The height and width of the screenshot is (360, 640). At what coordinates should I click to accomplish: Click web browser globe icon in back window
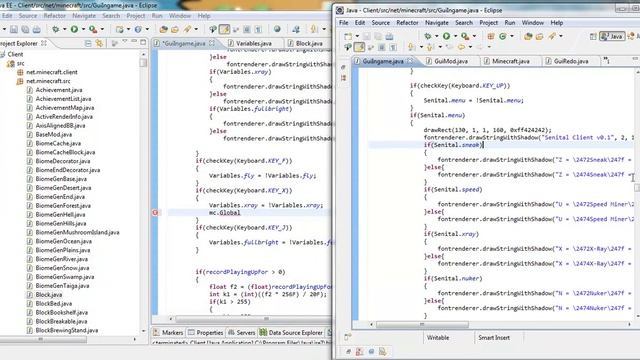tap(277, 29)
